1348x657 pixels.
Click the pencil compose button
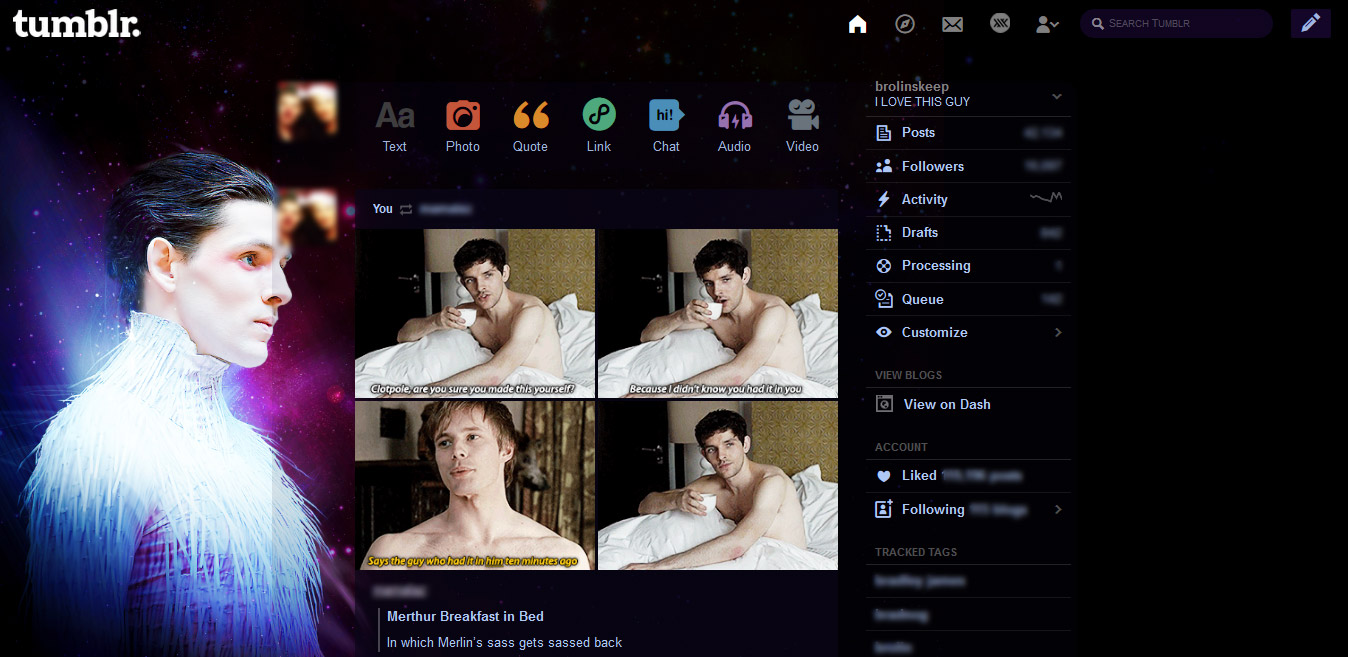tap(1311, 23)
